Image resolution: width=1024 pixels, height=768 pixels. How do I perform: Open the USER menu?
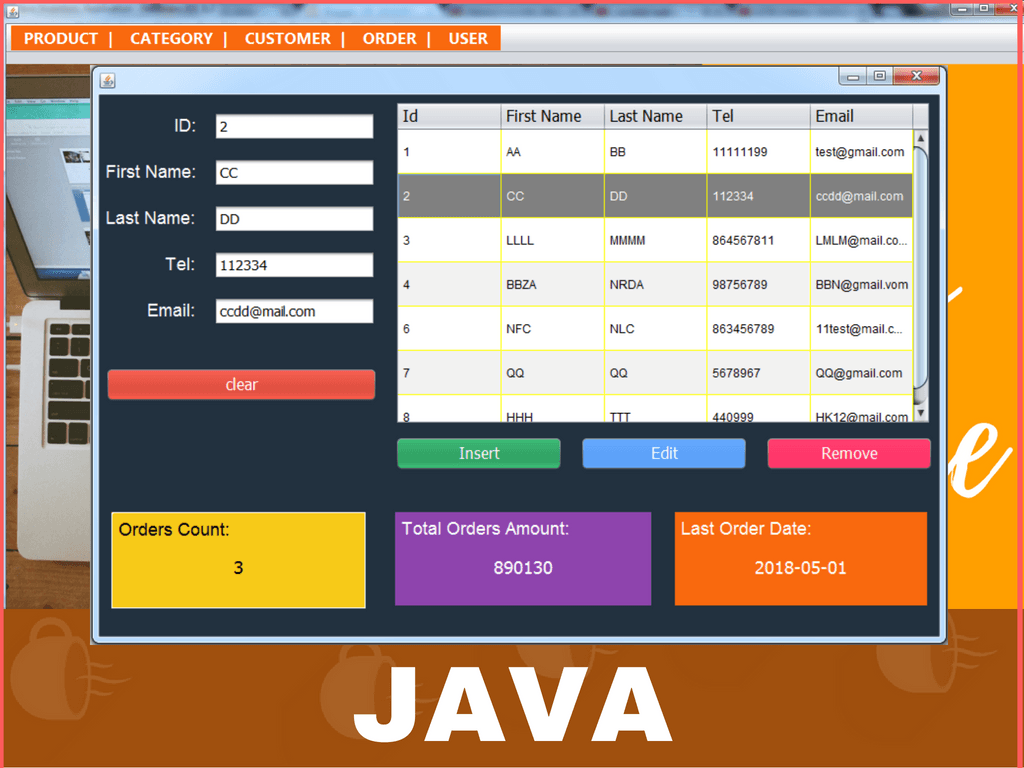click(468, 38)
